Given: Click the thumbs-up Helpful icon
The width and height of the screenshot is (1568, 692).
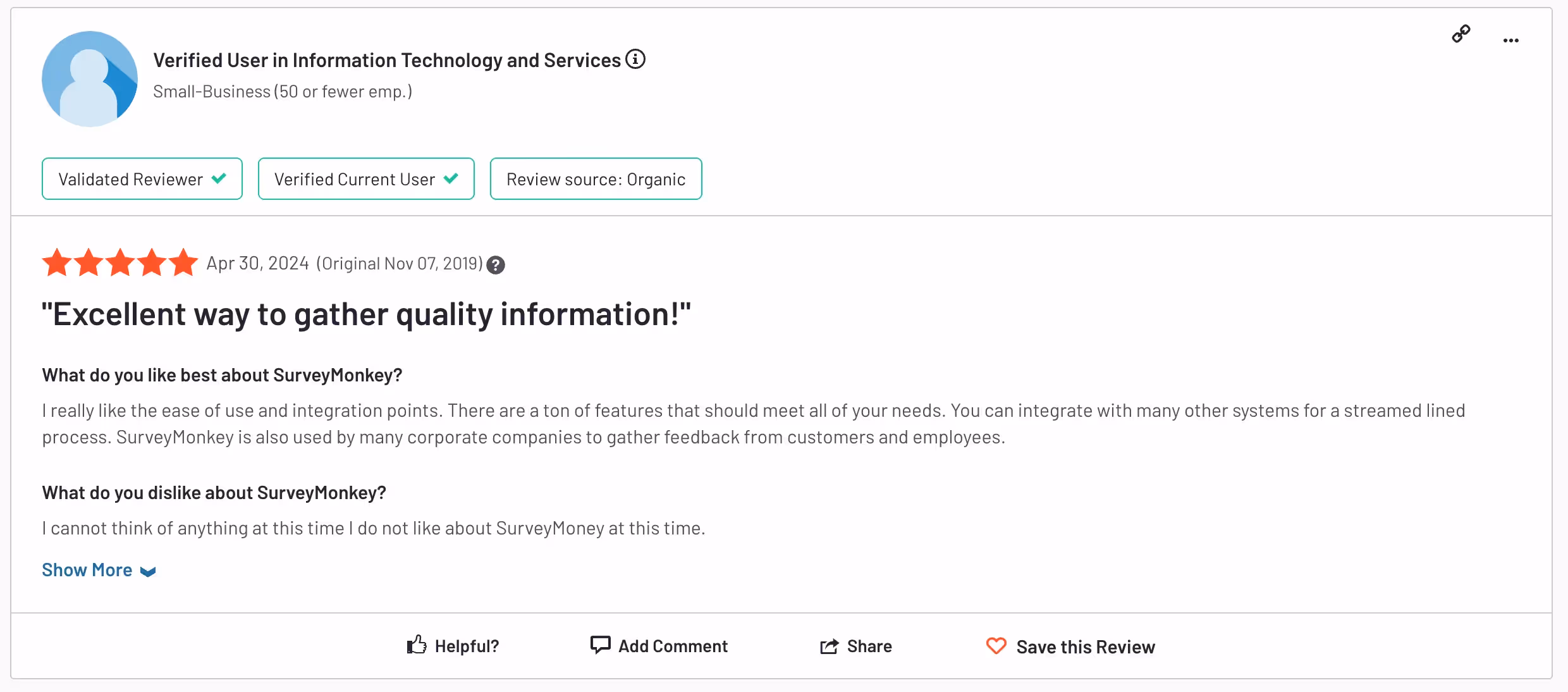Looking at the screenshot, I should (417, 645).
